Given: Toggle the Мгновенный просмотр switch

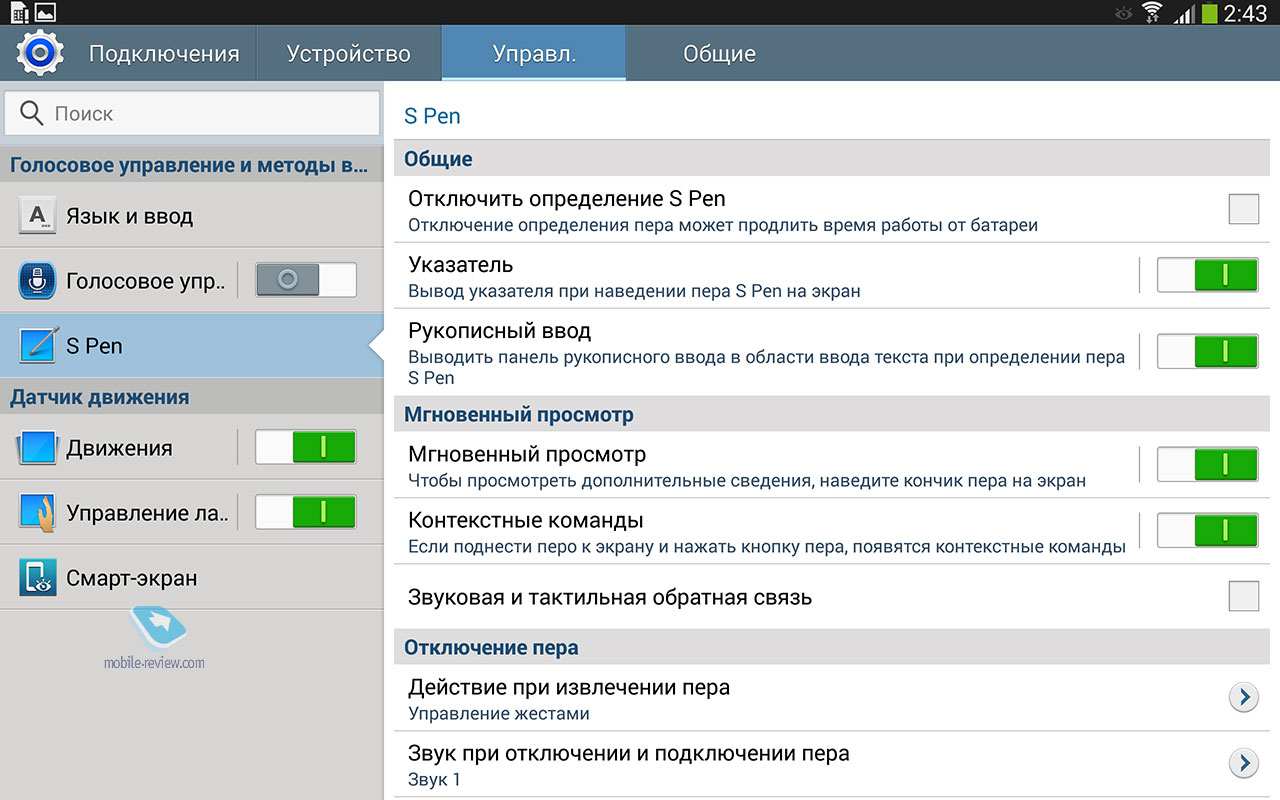Looking at the screenshot, I should [1207, 465].
